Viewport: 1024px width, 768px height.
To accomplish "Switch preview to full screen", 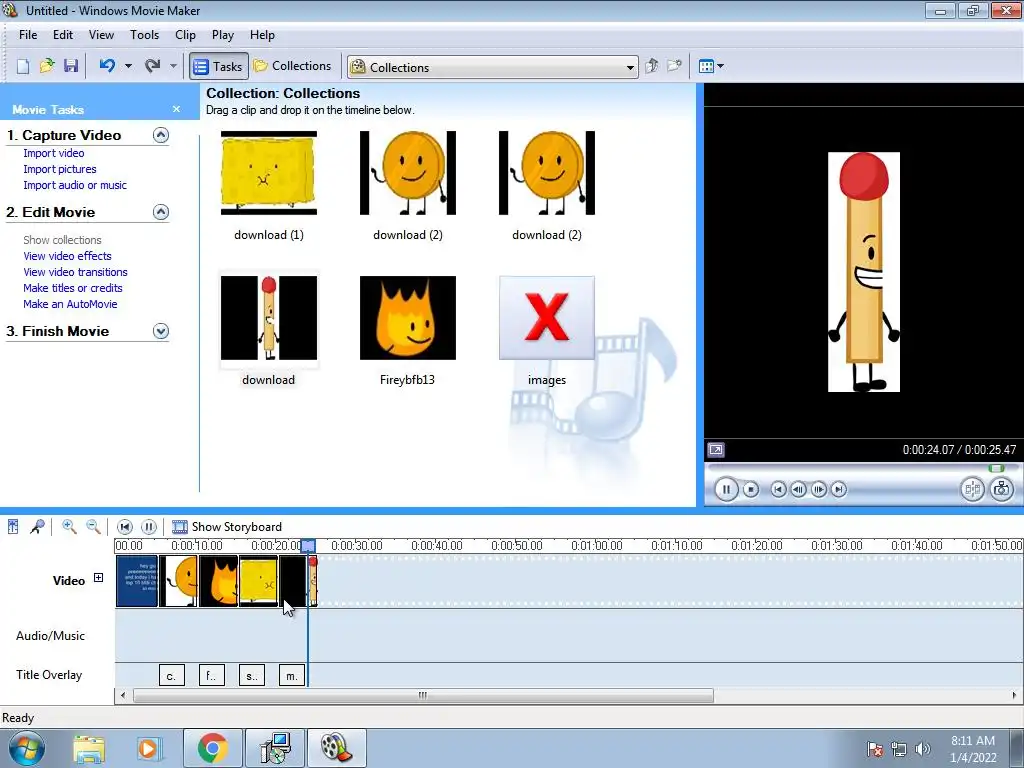I will [716, 450].
